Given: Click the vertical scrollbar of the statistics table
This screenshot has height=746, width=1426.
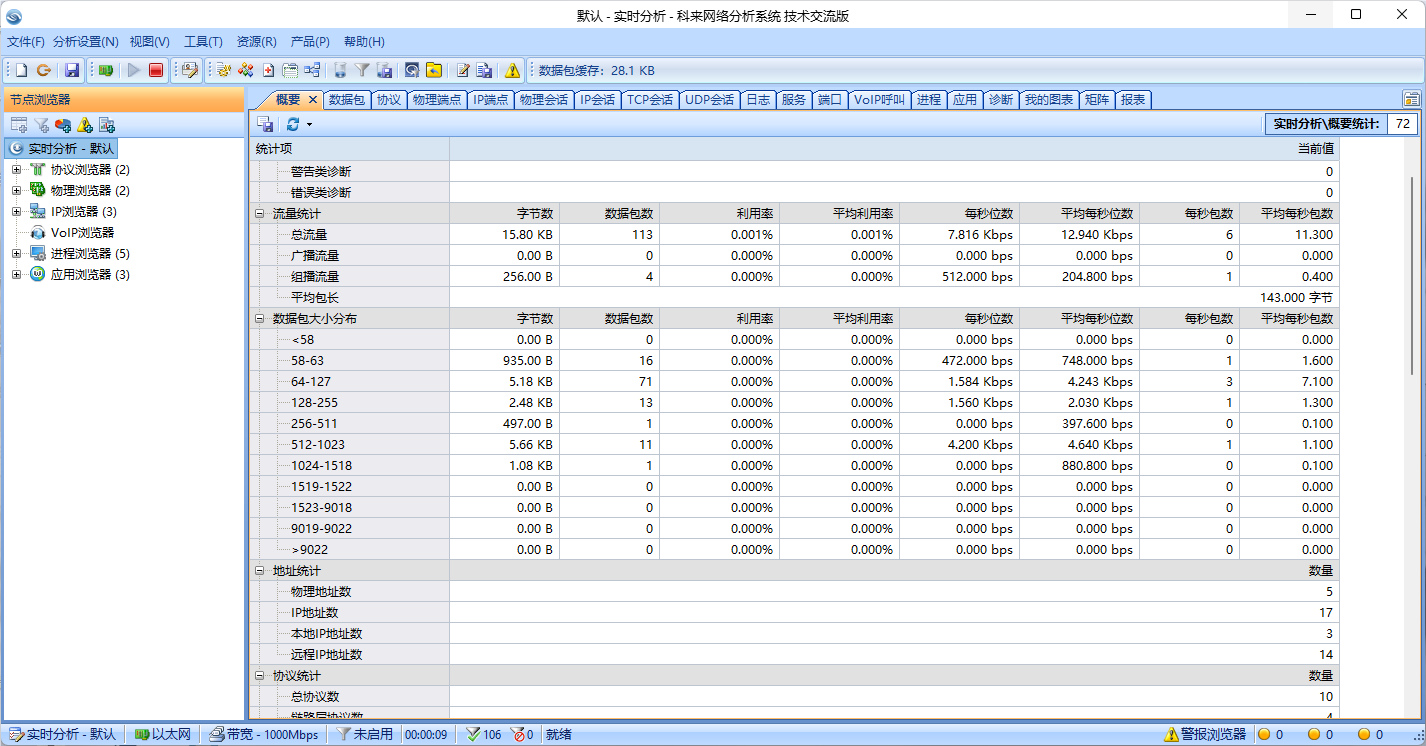Looking at the screenshot, I should click(x=1411, y=275).
